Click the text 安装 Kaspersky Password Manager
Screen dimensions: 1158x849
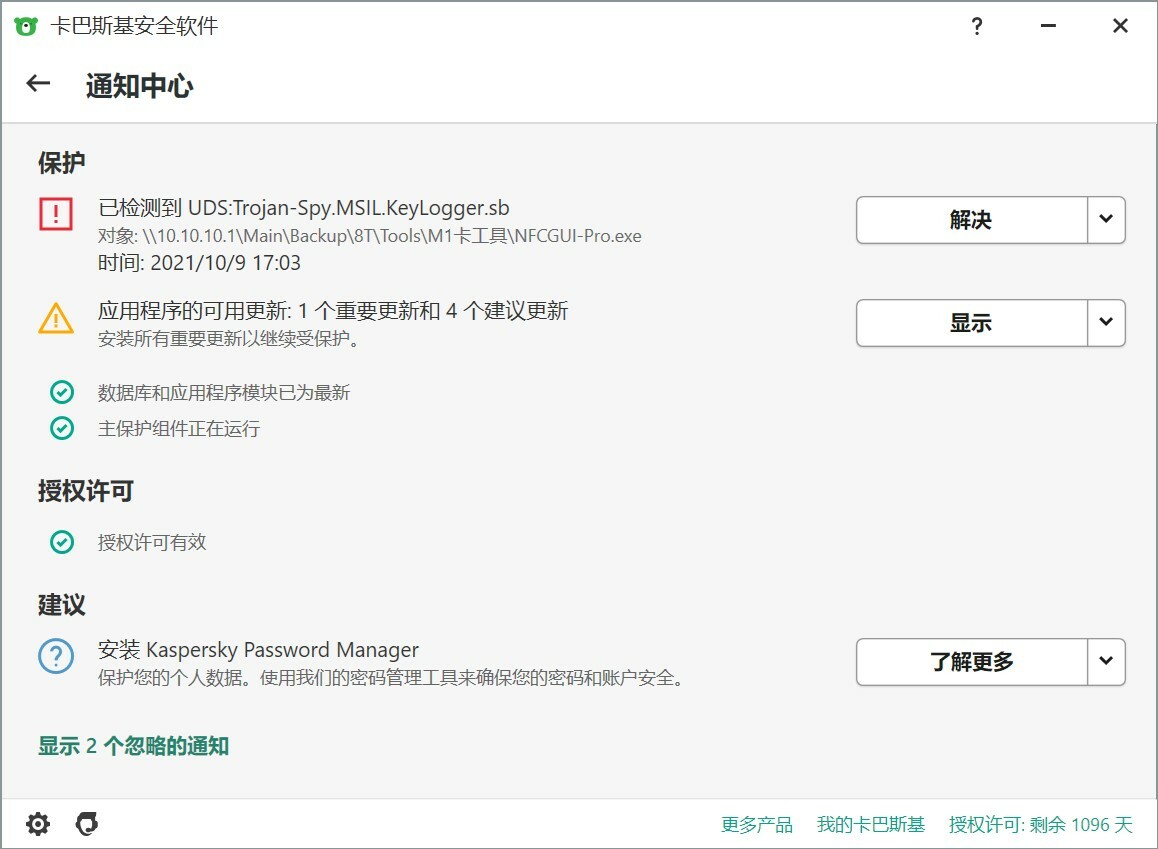[x=258, y=650]
